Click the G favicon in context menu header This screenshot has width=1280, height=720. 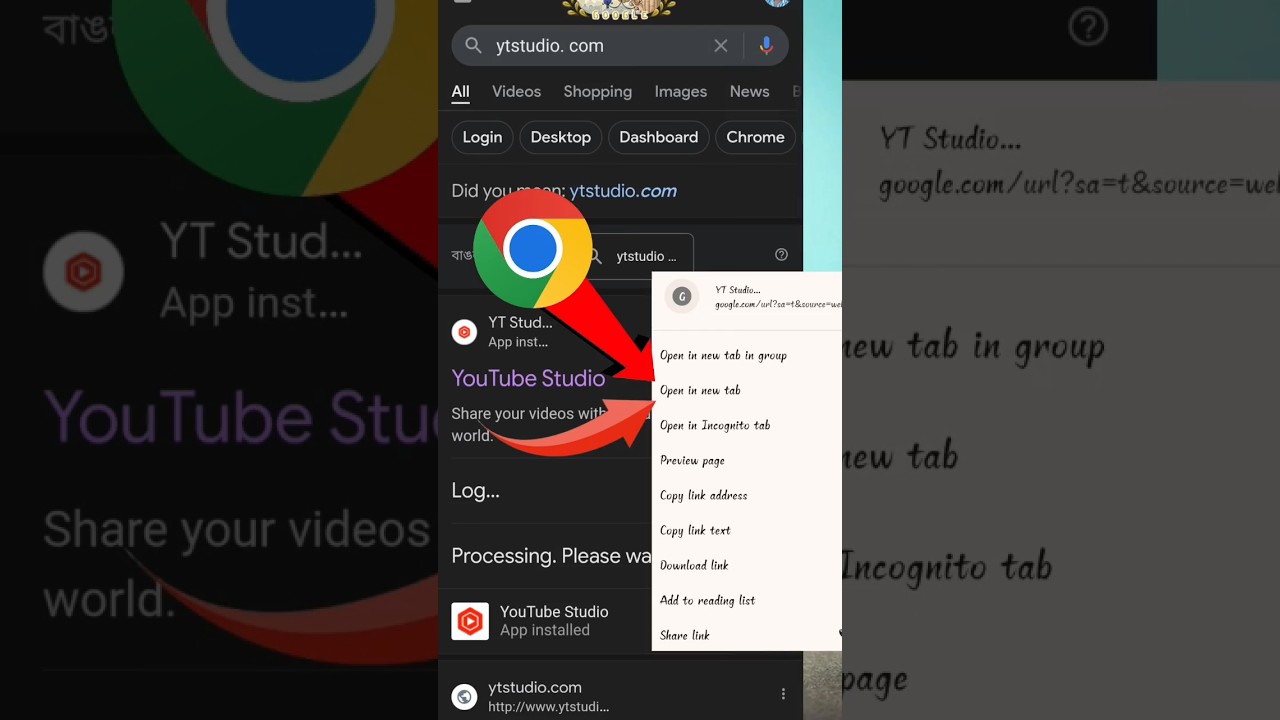682,296
